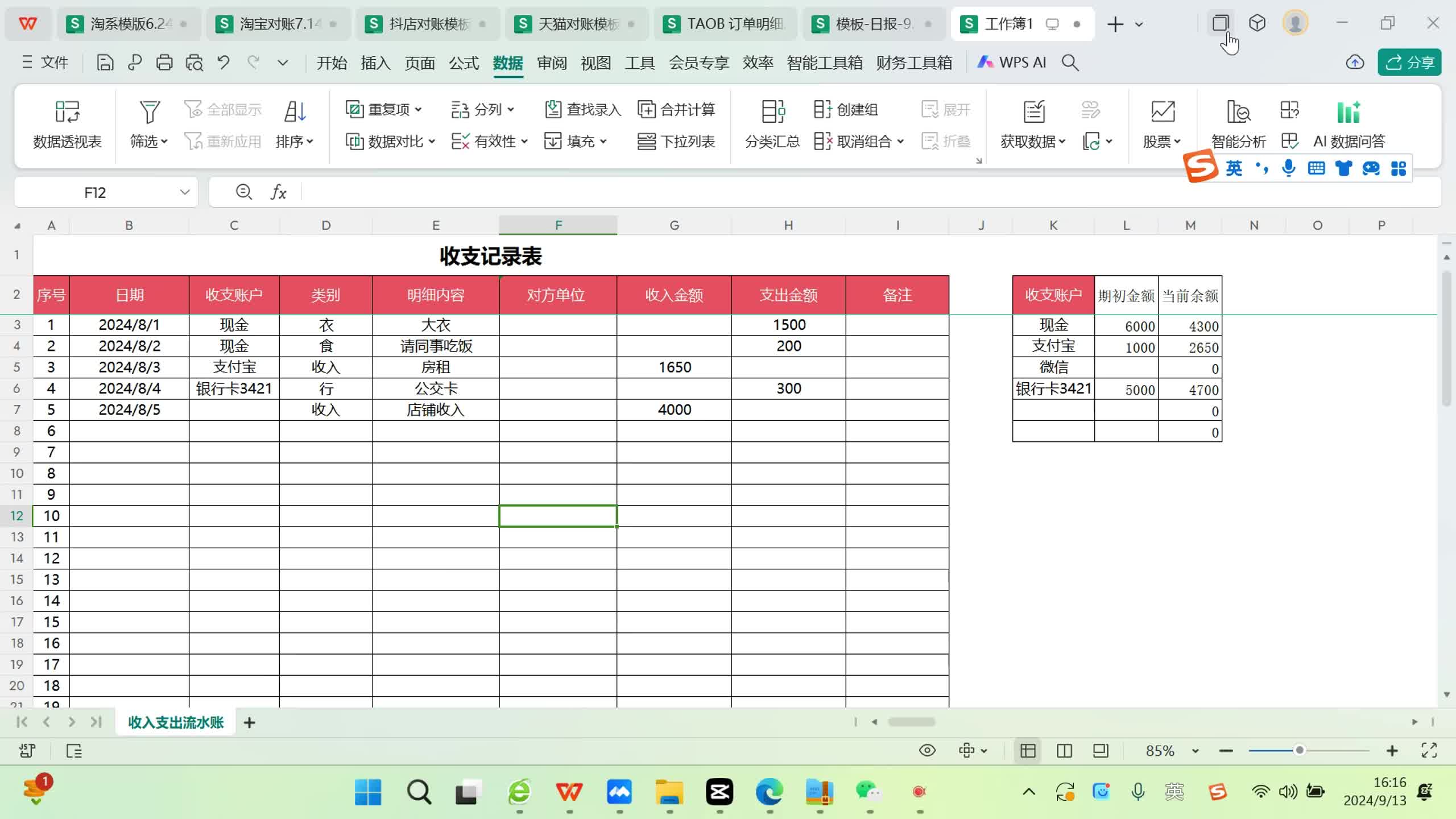Click the WPS home logo icon
This screenshot has width=1456, height=819.
pos(28,24)
